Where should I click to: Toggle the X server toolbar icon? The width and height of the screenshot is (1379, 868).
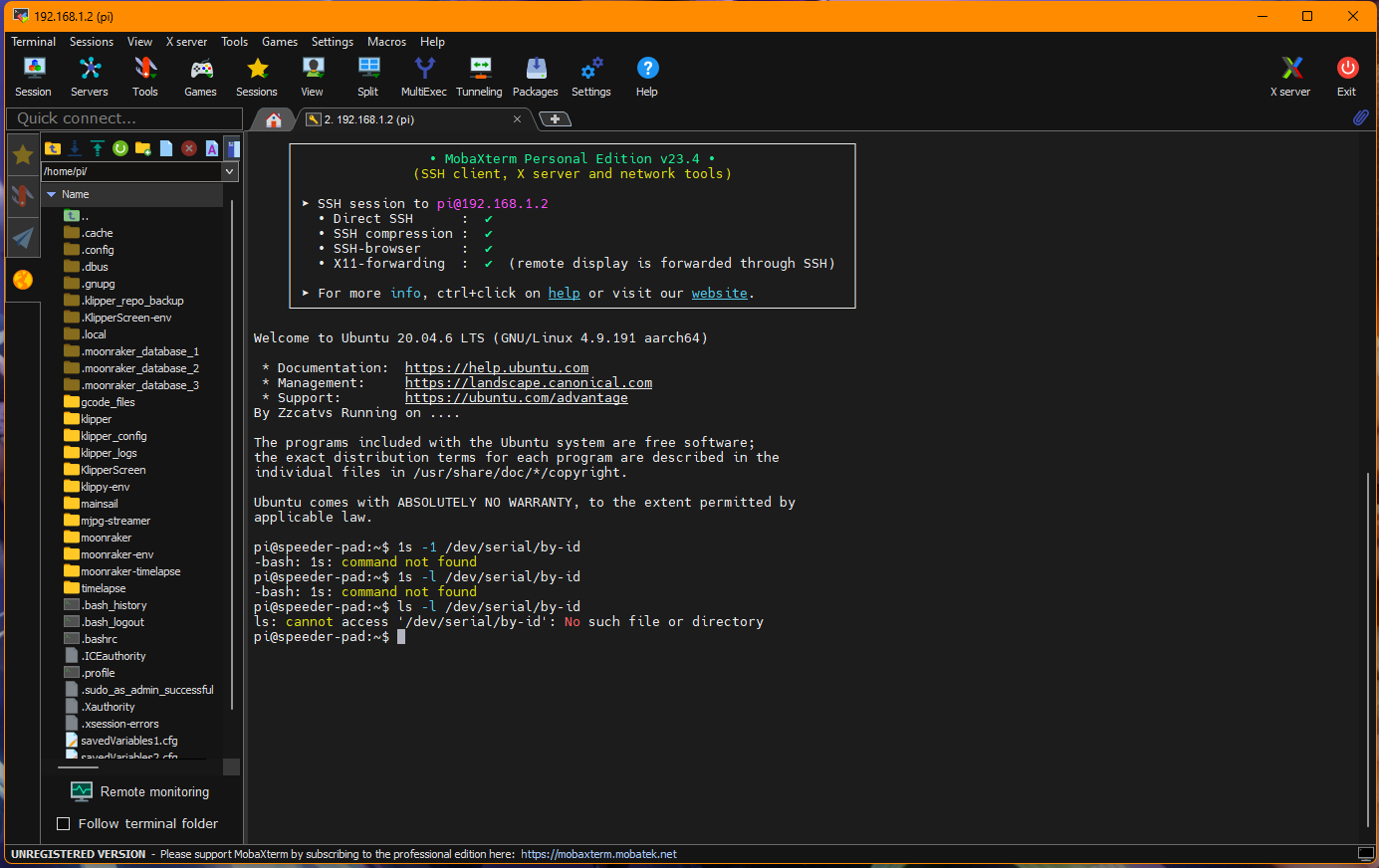coord(1291,77)
